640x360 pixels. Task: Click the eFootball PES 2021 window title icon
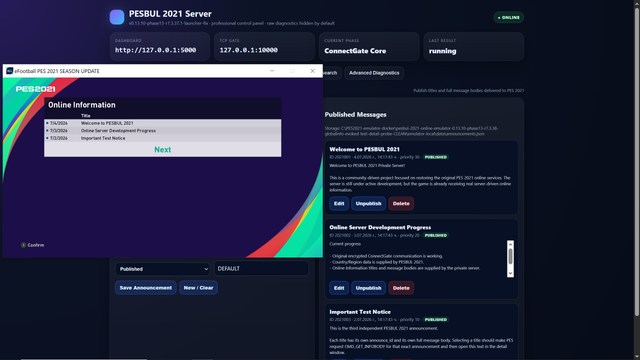point(9,71)
